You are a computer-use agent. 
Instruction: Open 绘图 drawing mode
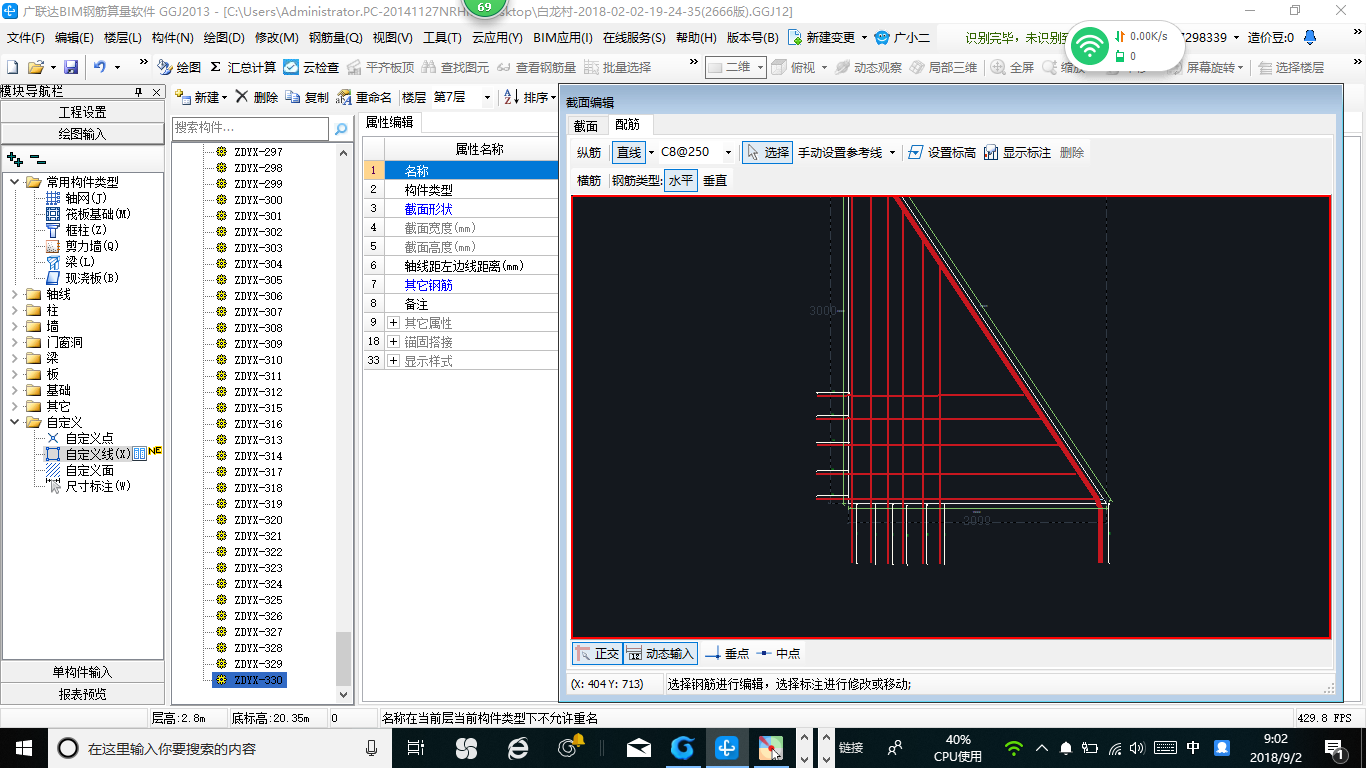coord(179,67)
